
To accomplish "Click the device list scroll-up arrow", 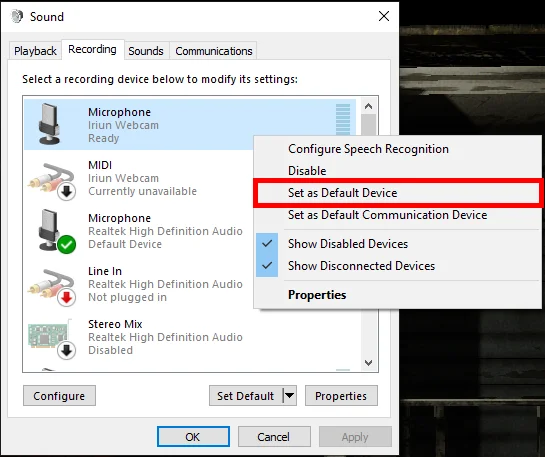I will click(368, 106).
